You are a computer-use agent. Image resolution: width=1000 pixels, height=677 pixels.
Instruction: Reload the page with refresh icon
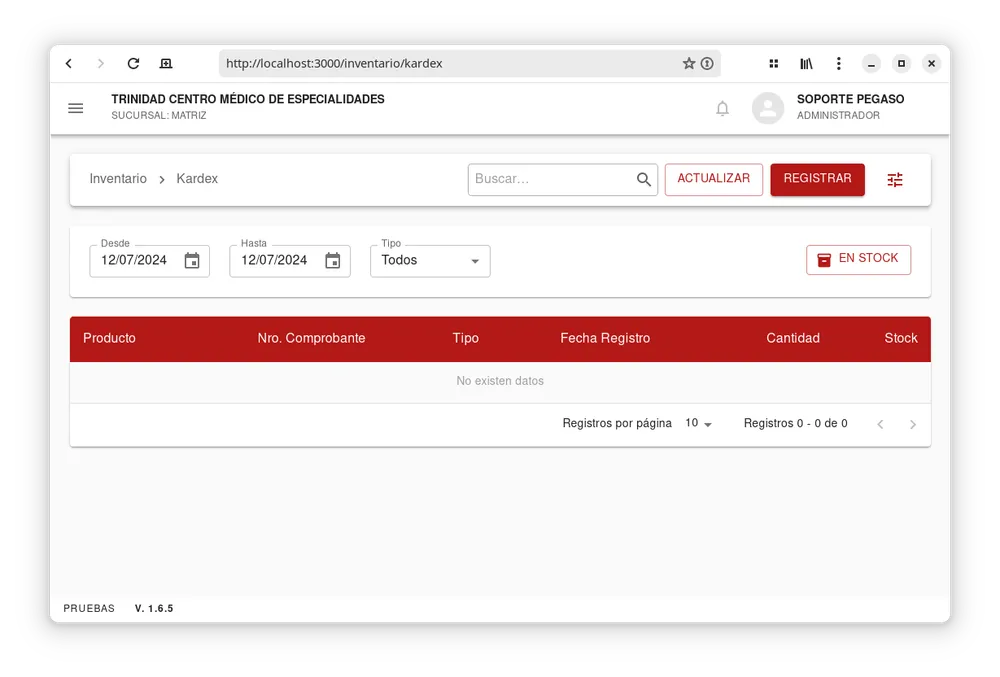pos(133,63)
